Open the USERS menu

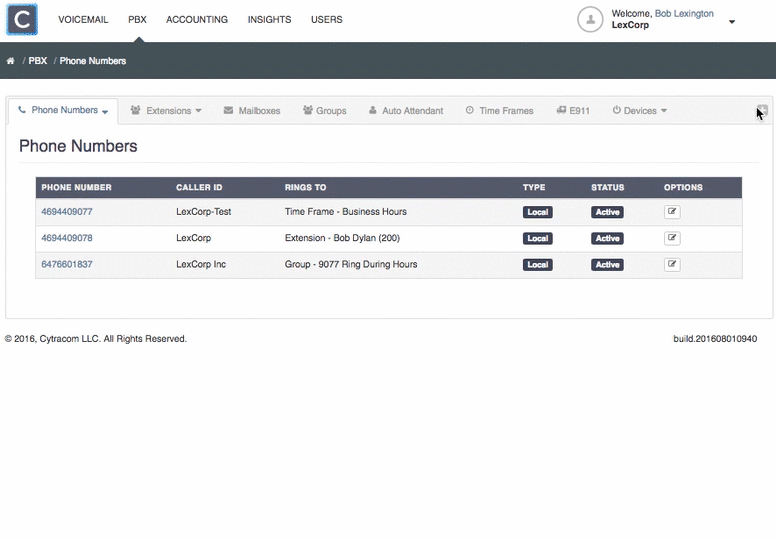coord(327,19)
